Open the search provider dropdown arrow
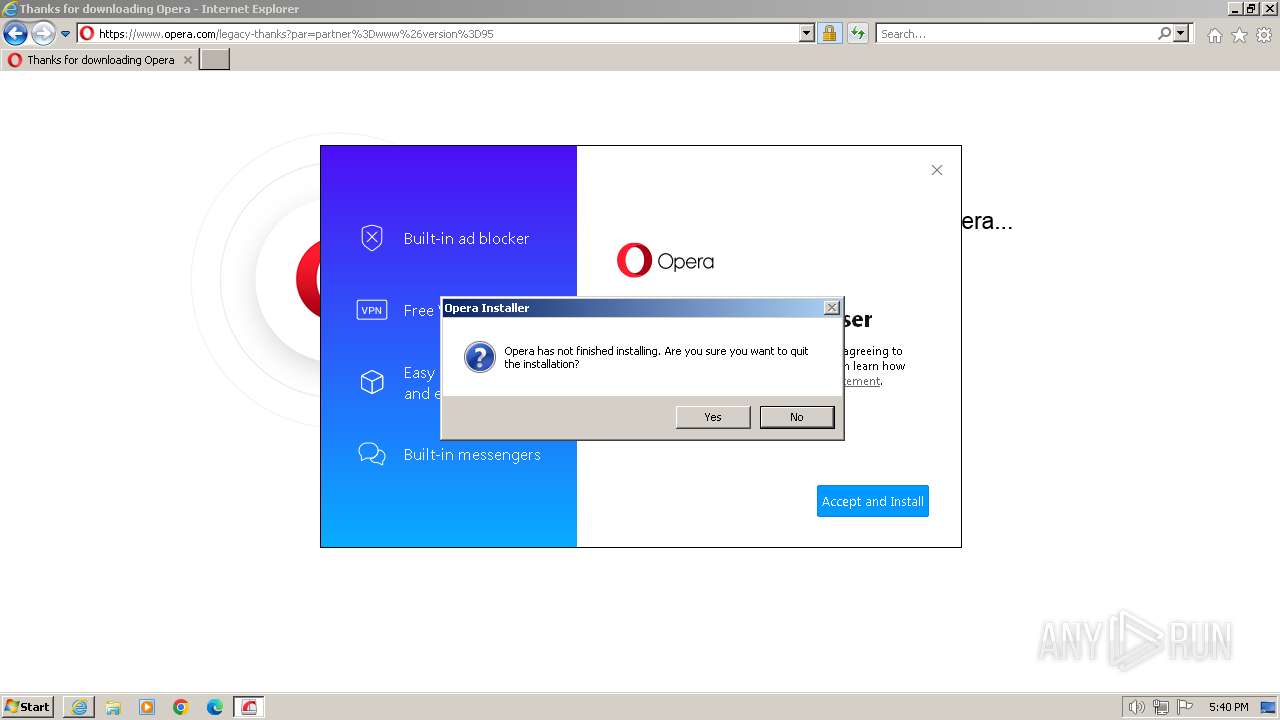The image size is (1280, 720). click(1181, 33)
